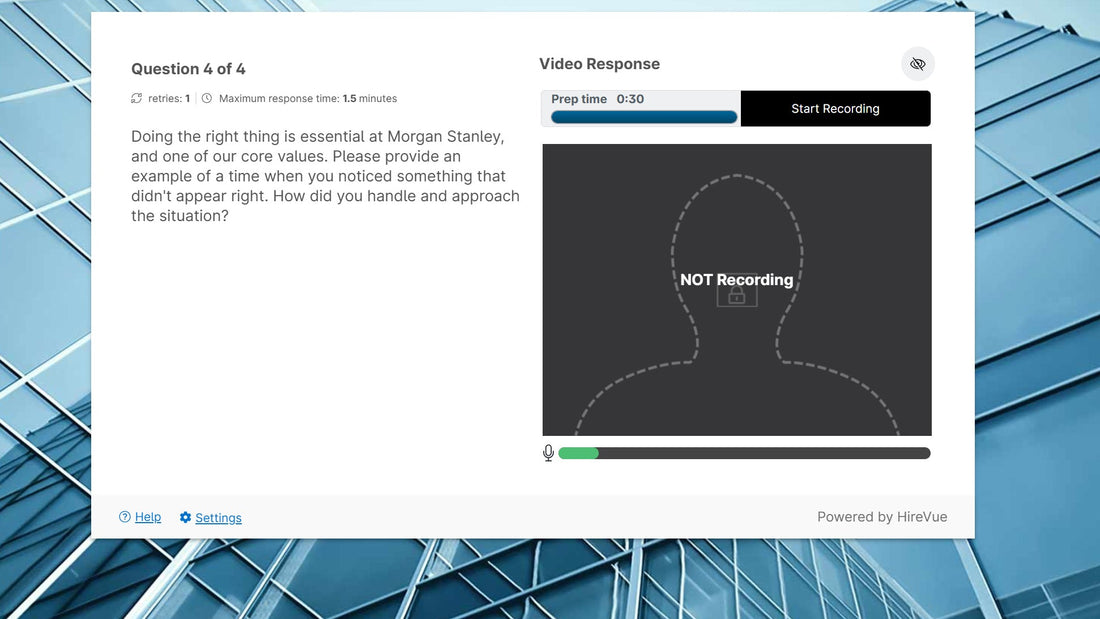Click the "Video Response" heading
Image resolution: width=1100 pixels, height=619 pixels.
tap(599, 64)
